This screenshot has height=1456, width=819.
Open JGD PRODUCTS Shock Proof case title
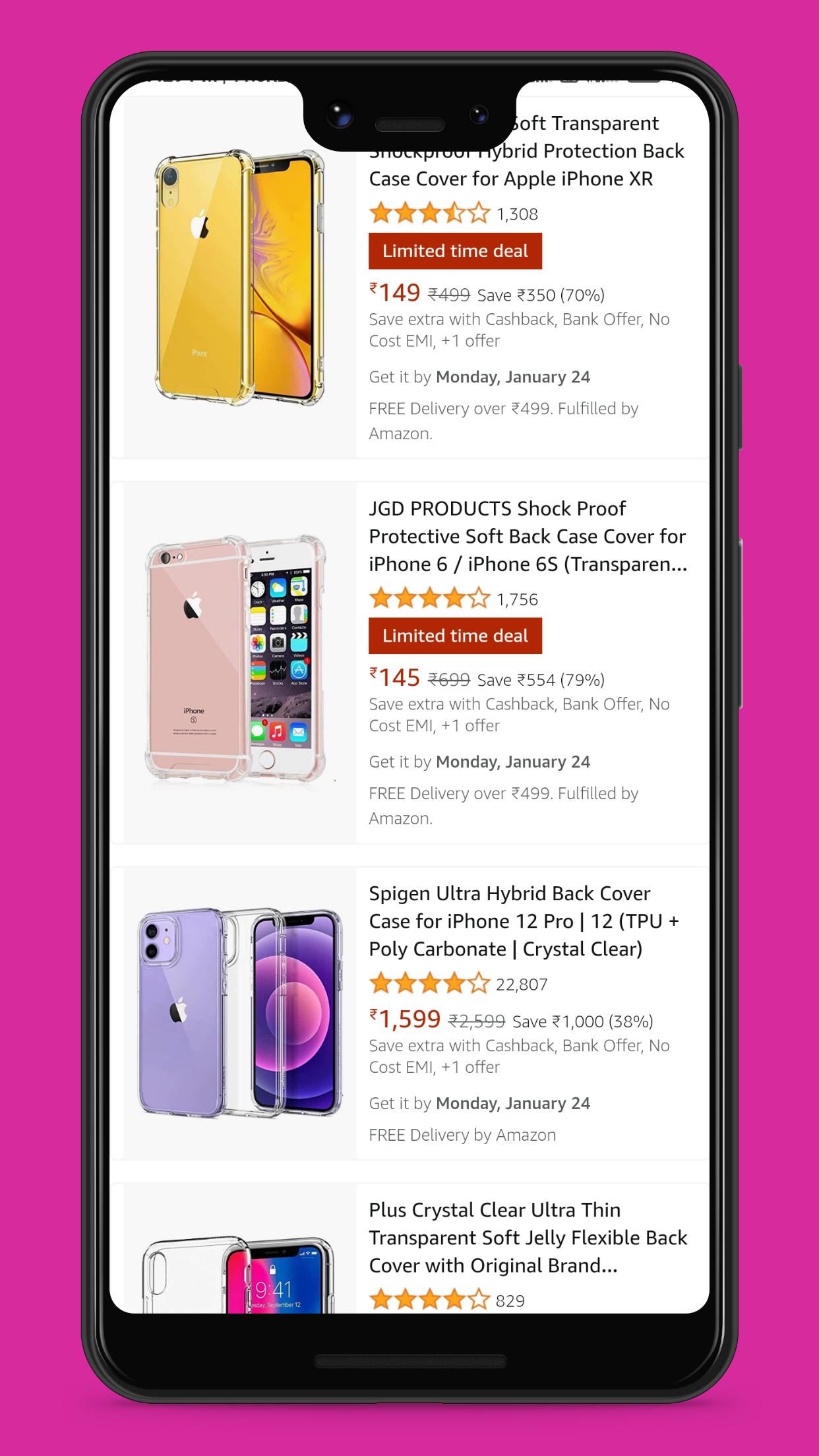[x=528, y=536]
